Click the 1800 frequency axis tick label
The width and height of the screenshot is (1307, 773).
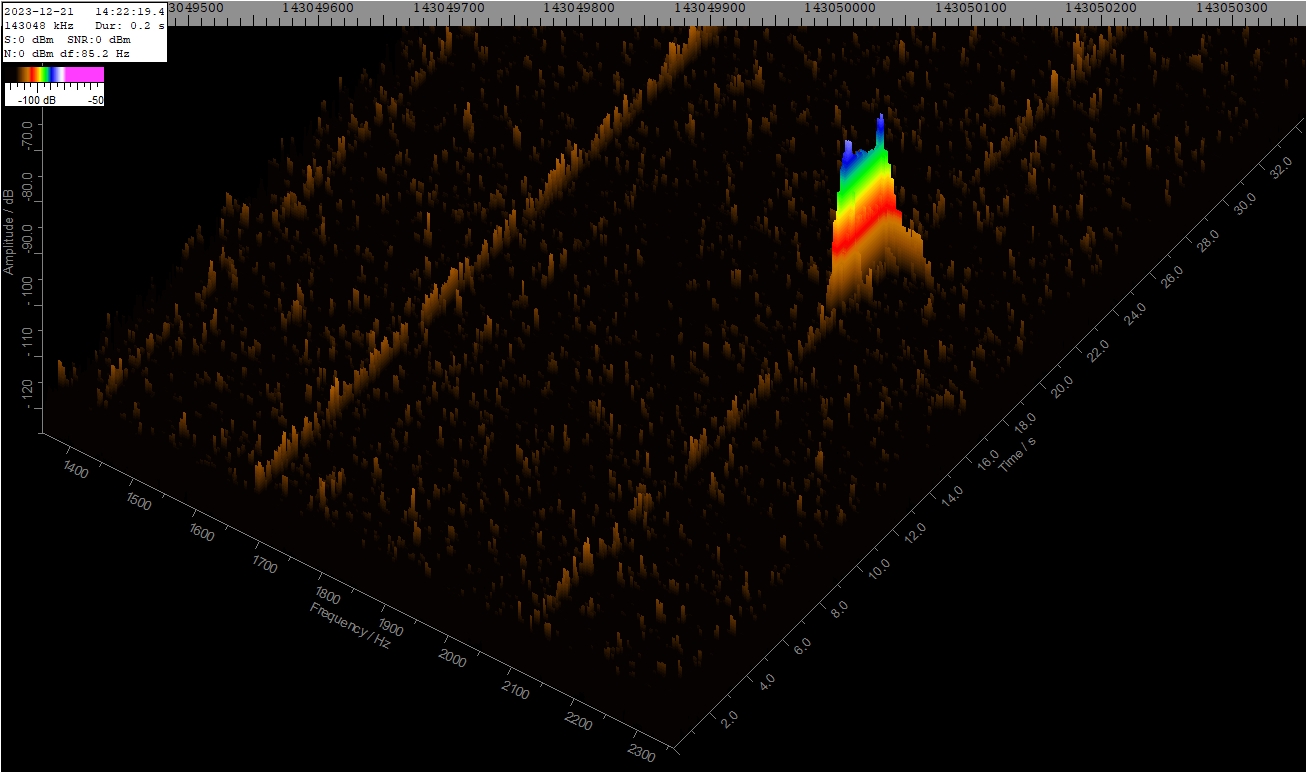pos(327,597)
